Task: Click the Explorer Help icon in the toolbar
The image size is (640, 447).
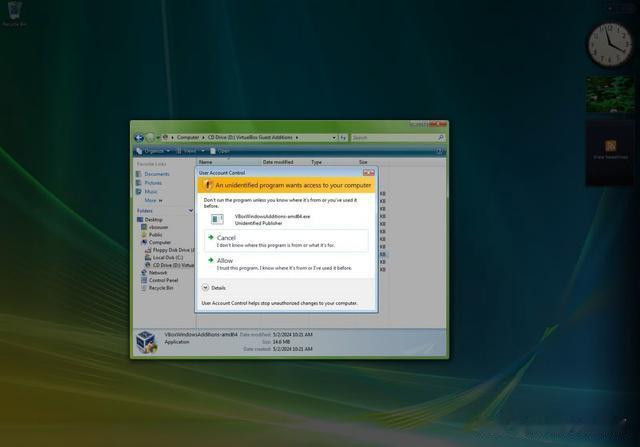Action: tap(439, 151)
